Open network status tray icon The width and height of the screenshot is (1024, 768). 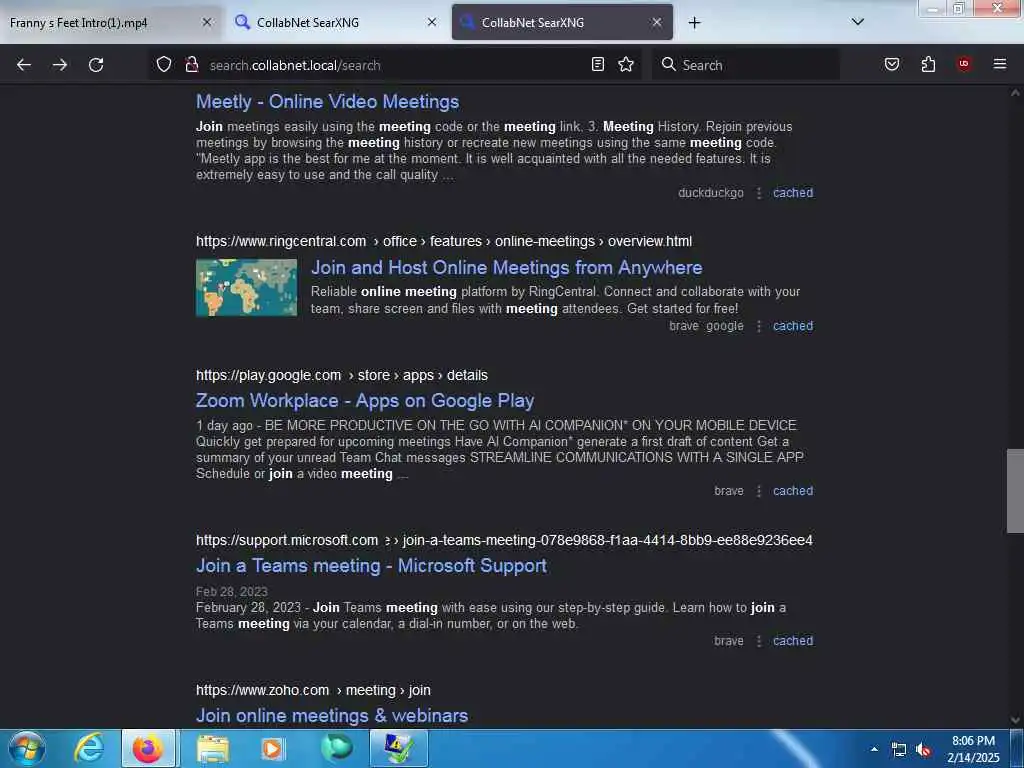pyautogui.click(x=899, y=750)
